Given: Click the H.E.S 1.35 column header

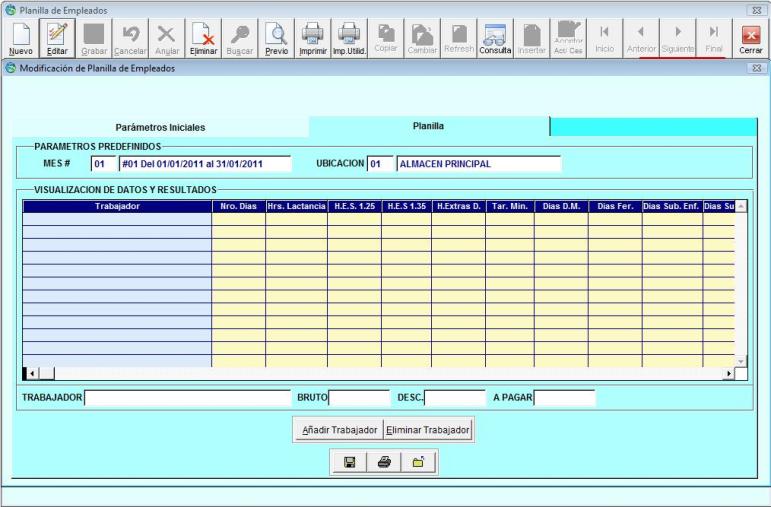Looking at the screenshot, I should click(407, 206).
